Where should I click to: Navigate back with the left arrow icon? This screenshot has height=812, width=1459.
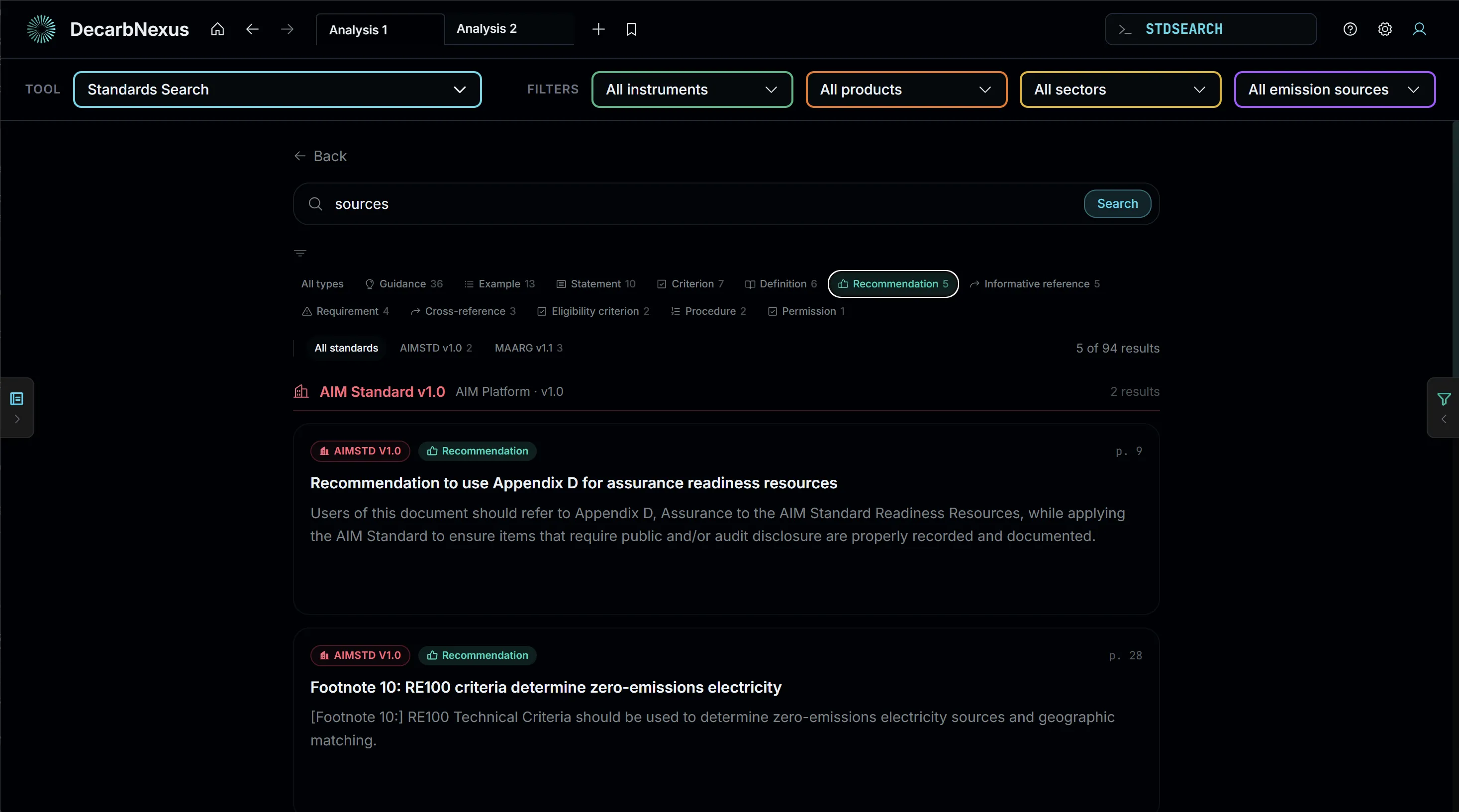[x=252, y=29]
